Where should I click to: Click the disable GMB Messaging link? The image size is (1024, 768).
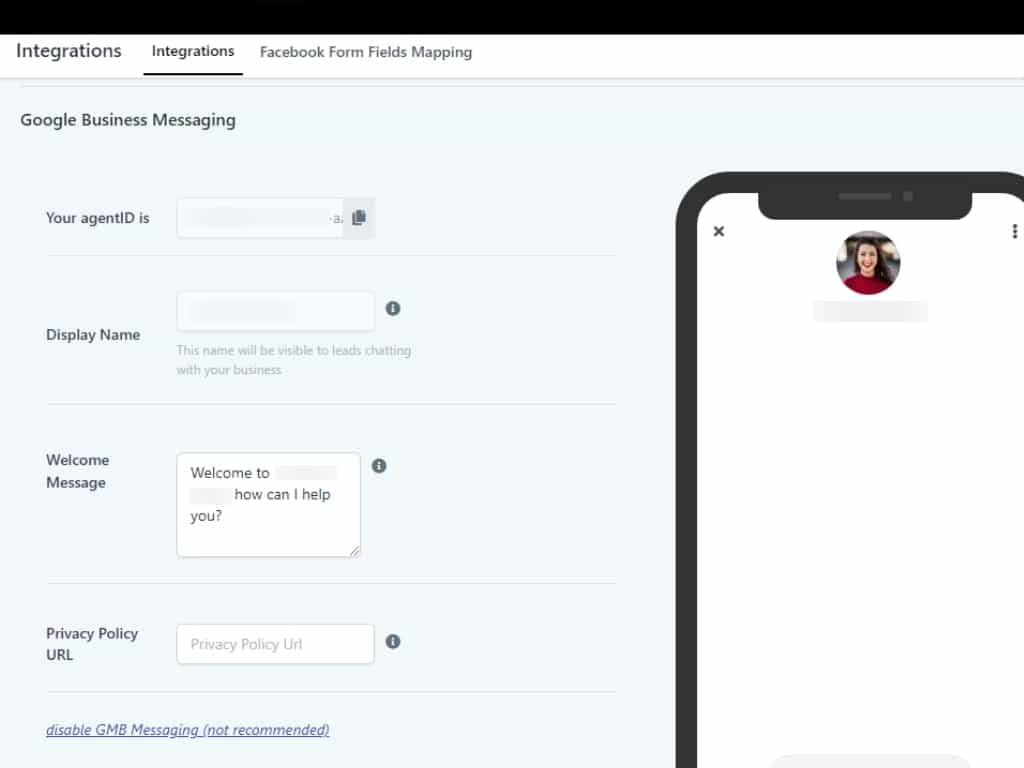188,730
